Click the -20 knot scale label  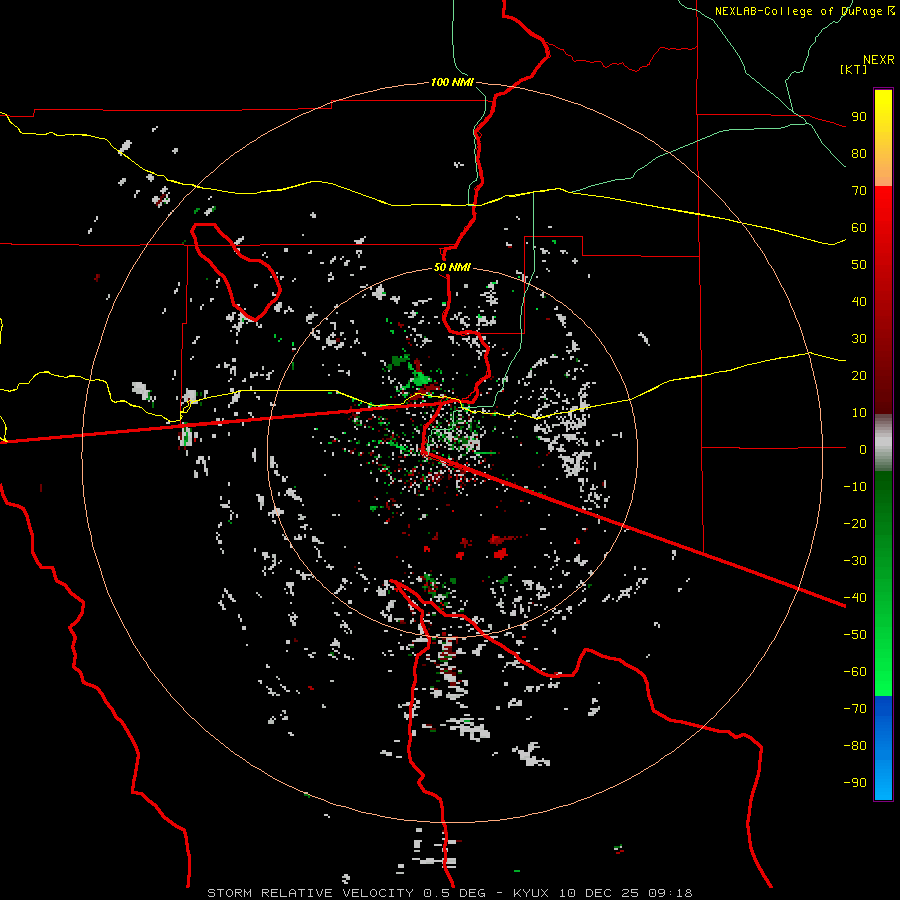pyautogui.click(x=855, y=524)
